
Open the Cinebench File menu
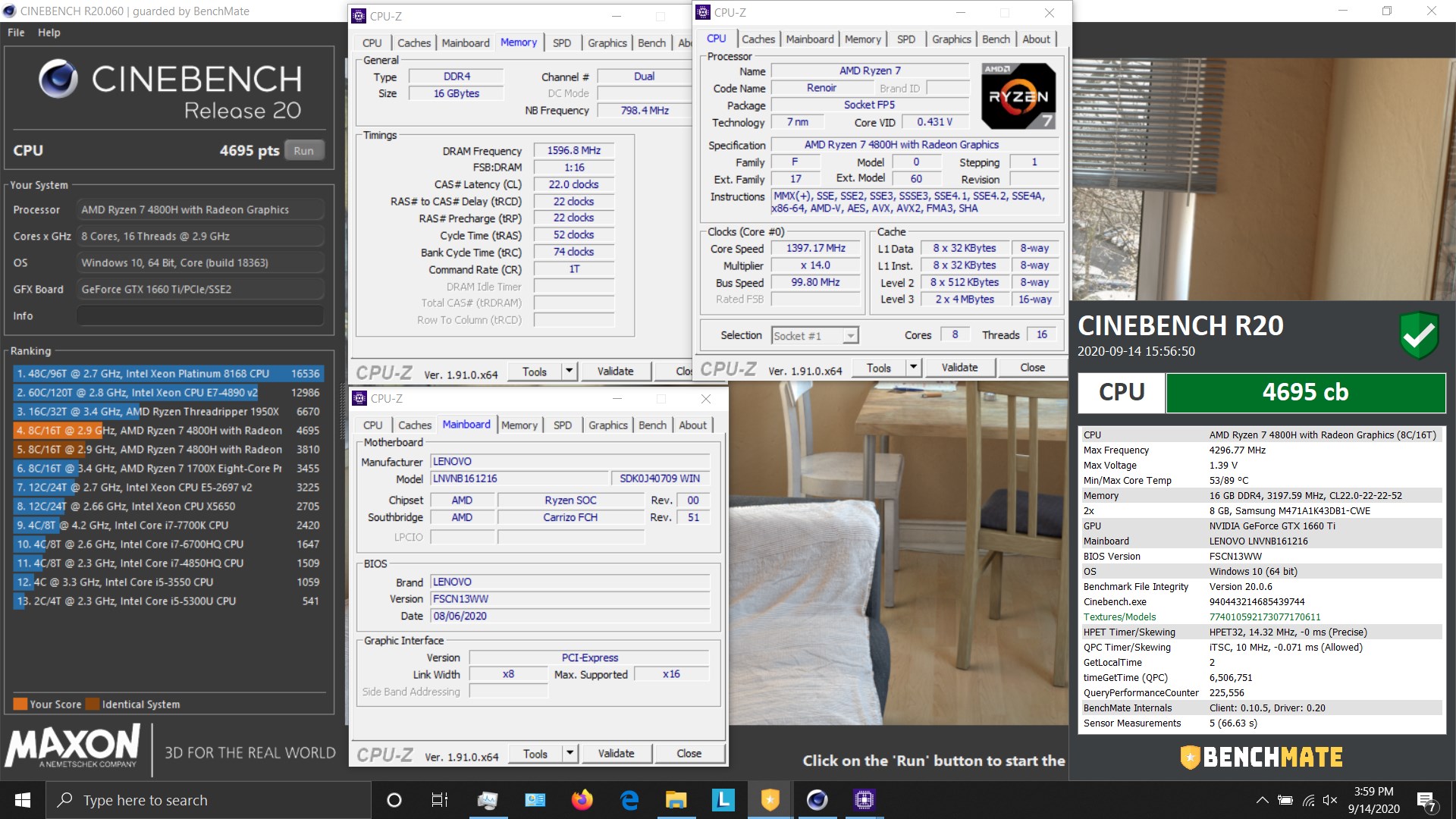tap(16, 33)
